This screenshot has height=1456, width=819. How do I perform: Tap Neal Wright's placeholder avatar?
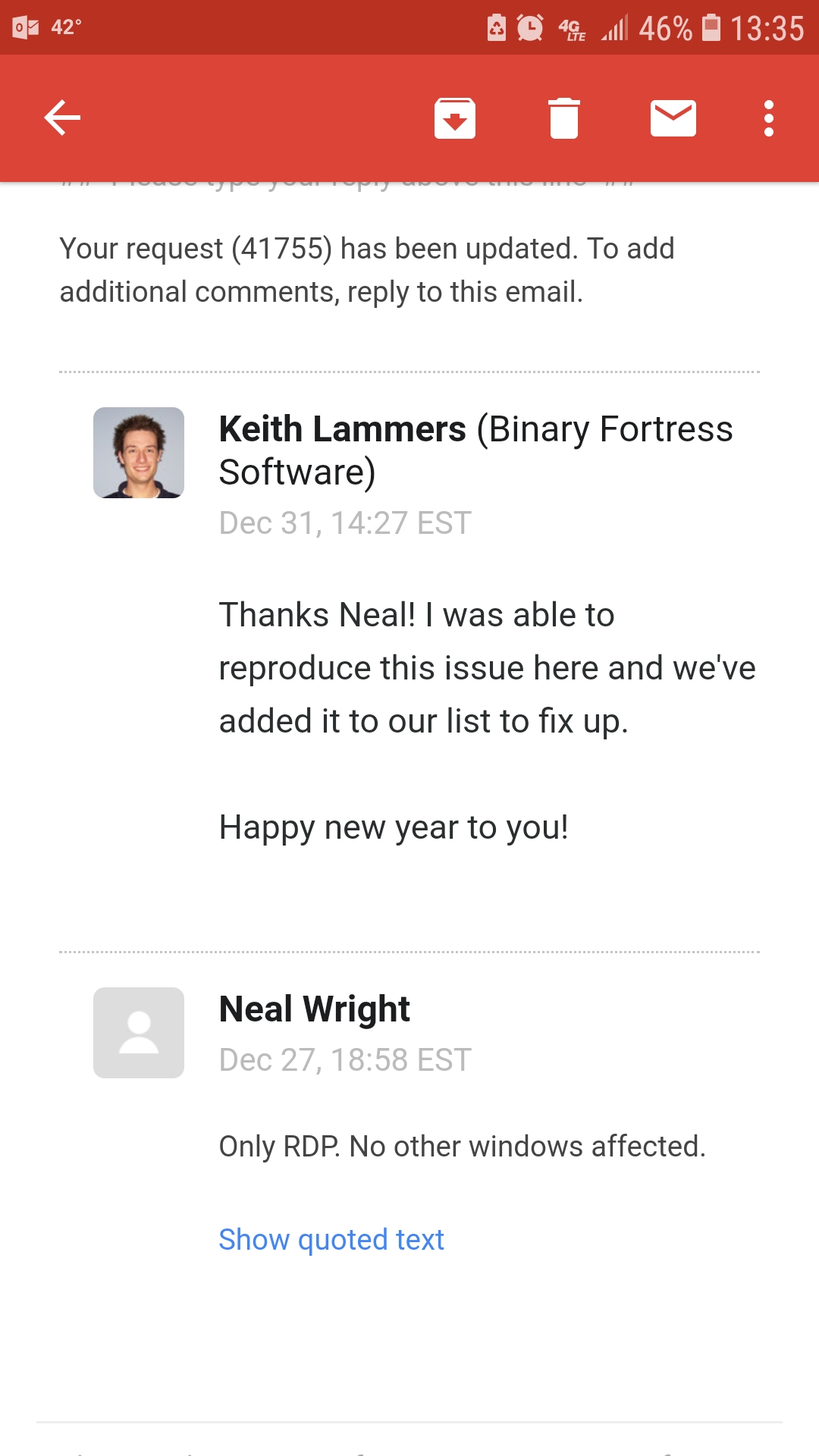tap(139, 1033)
